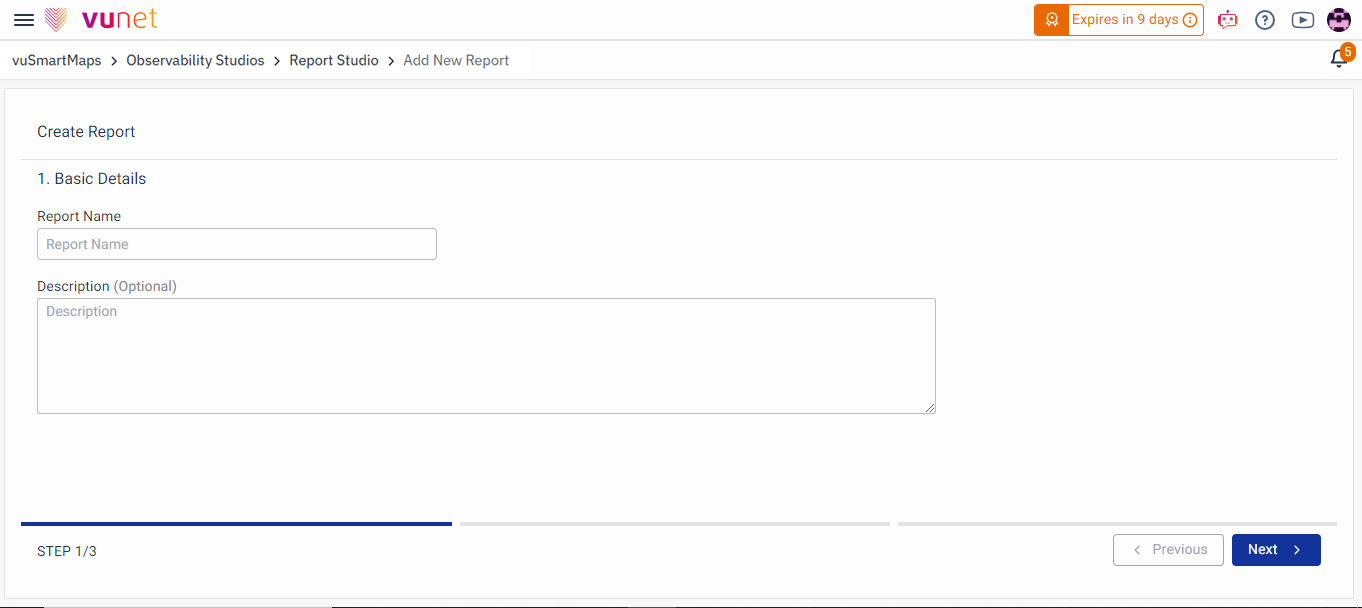Click the Next button
Screen dimensions: 1362x608
coord(1275,550)
